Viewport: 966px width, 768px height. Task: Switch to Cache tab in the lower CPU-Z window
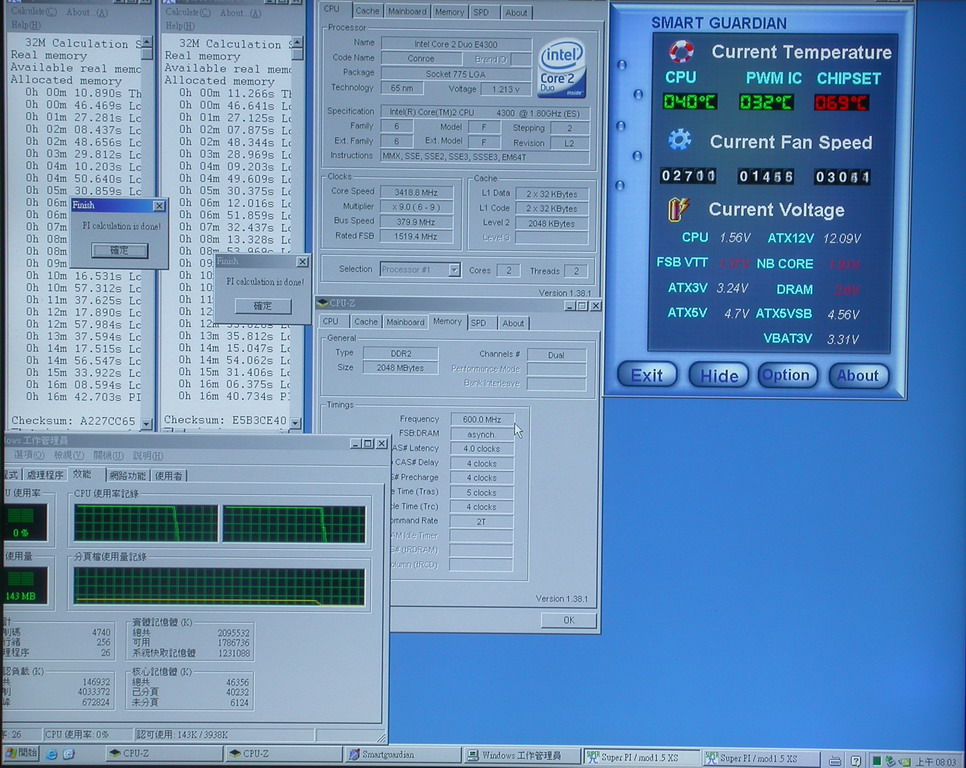[x=366, y=321]
